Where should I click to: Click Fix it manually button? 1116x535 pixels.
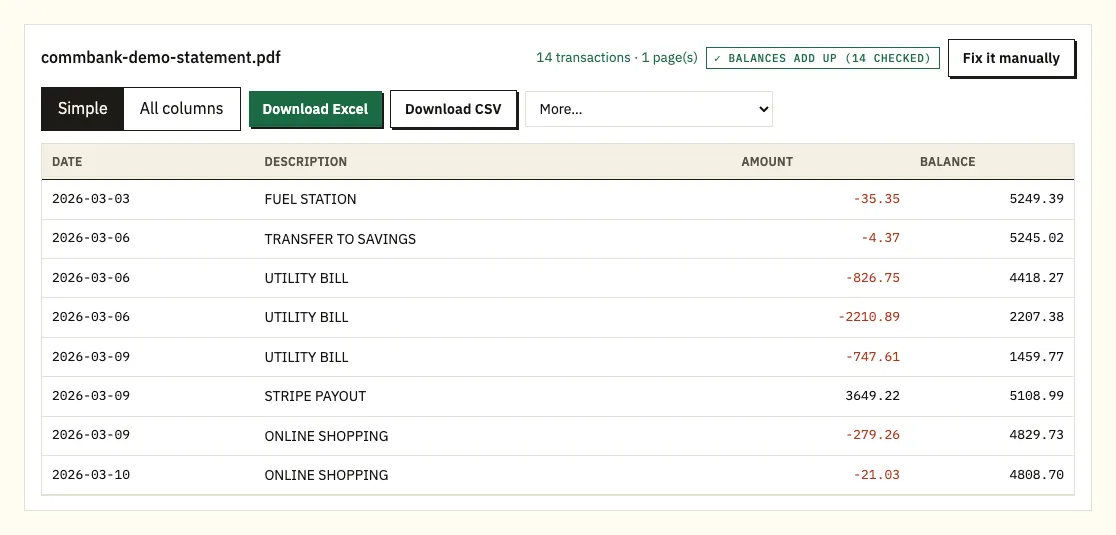[1011, 58]
